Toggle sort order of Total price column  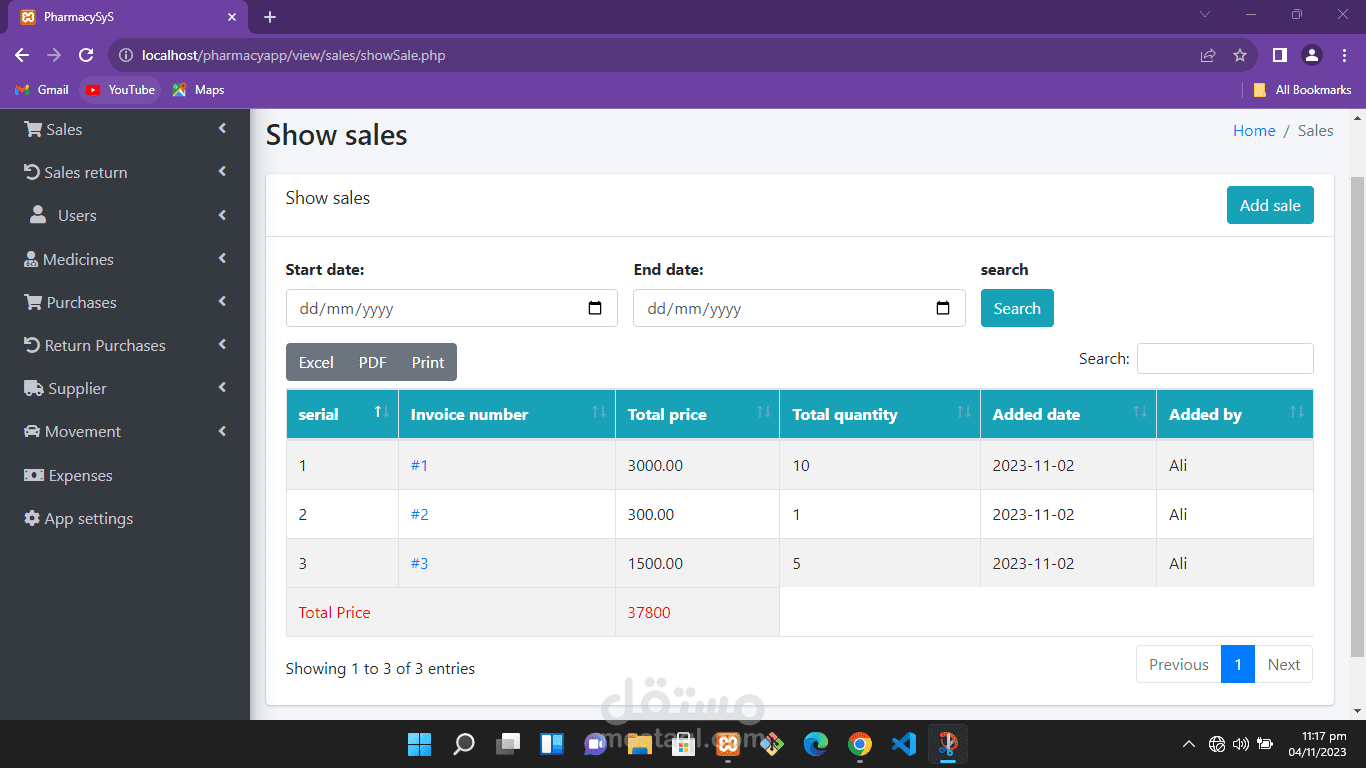click(697, 414)
